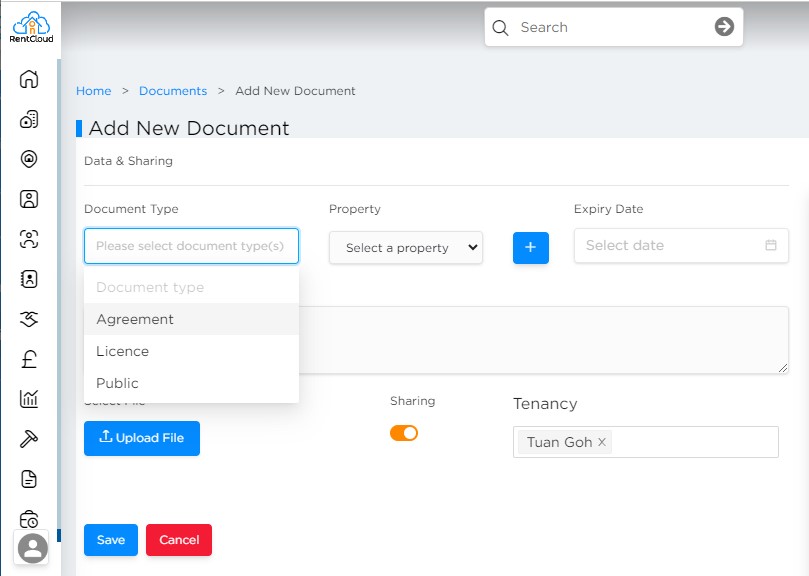This screenshot has width=809, height=576.
Task: Open the Select a property dropdown
Action: [405, 246]
